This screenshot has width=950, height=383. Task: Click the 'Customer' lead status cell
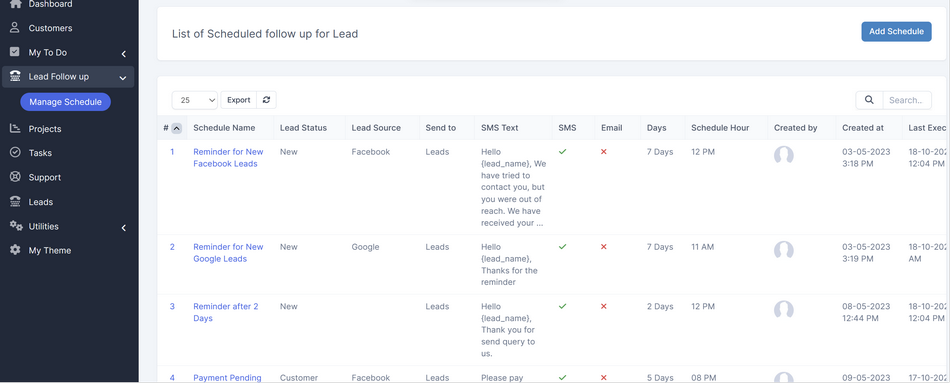pyautogui.click(x=299, y=378)
